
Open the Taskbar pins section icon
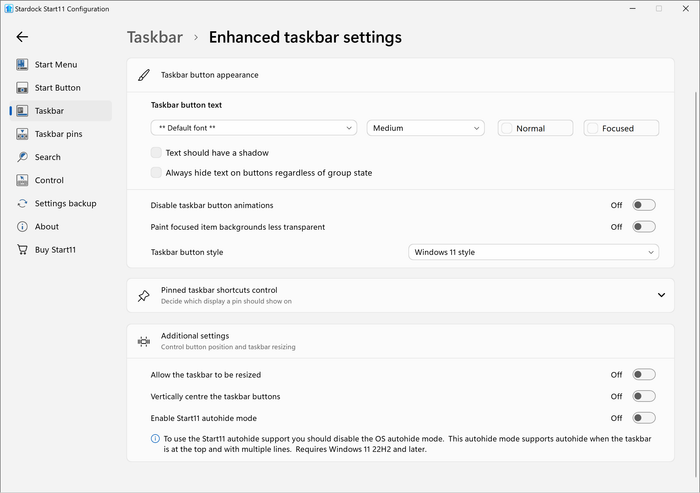[22, 134]
